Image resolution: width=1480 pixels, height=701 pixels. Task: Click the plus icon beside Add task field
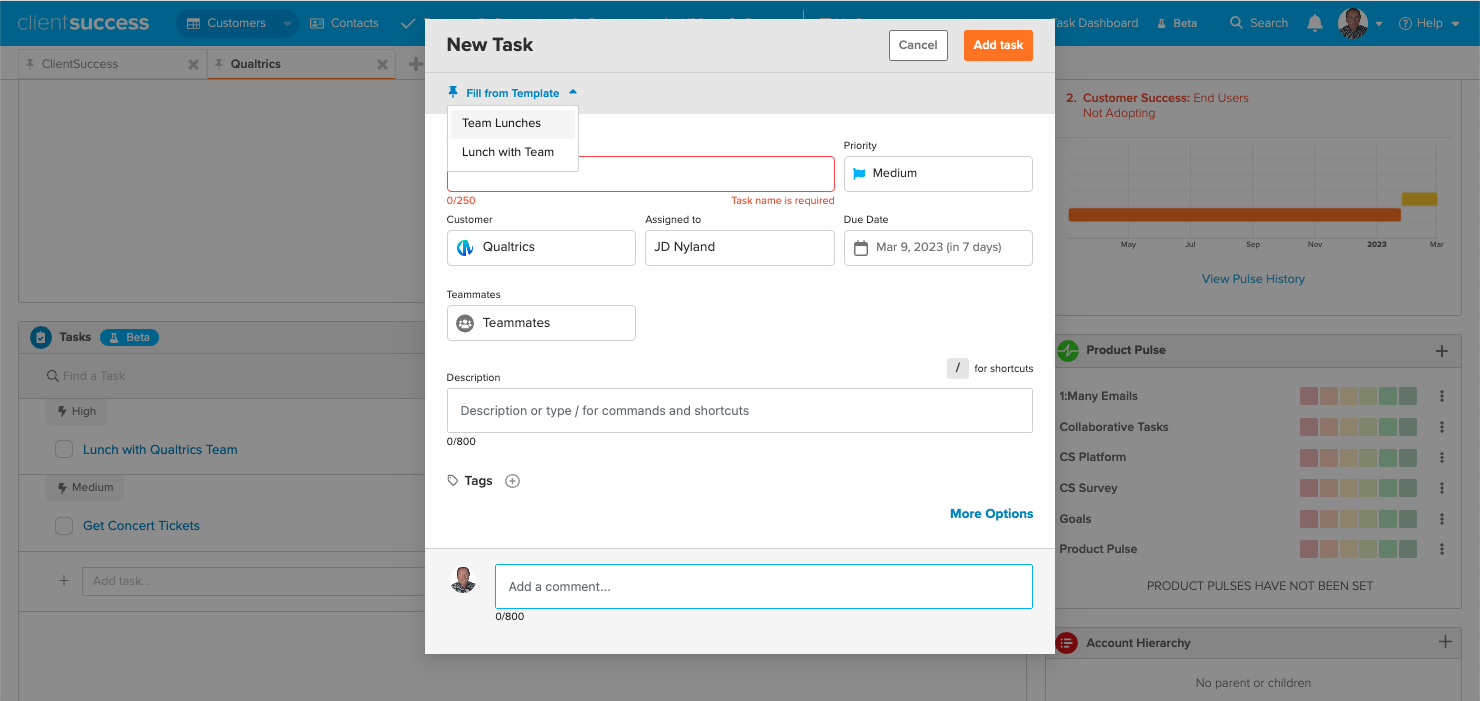coord(64,581)
